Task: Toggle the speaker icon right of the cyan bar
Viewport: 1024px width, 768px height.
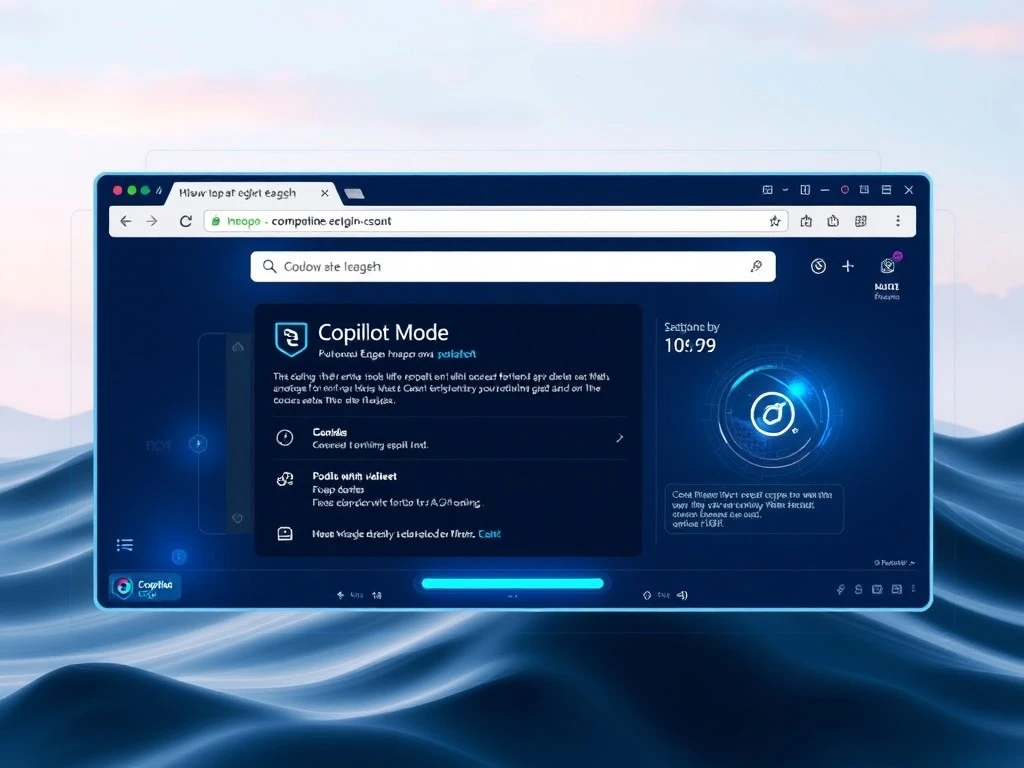Action: coord(682,595)
